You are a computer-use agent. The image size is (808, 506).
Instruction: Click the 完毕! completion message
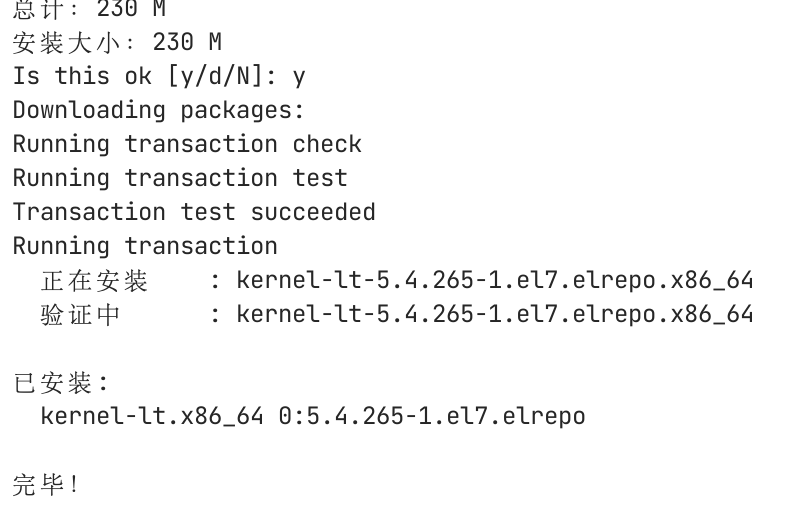click(x=46, y=484)
